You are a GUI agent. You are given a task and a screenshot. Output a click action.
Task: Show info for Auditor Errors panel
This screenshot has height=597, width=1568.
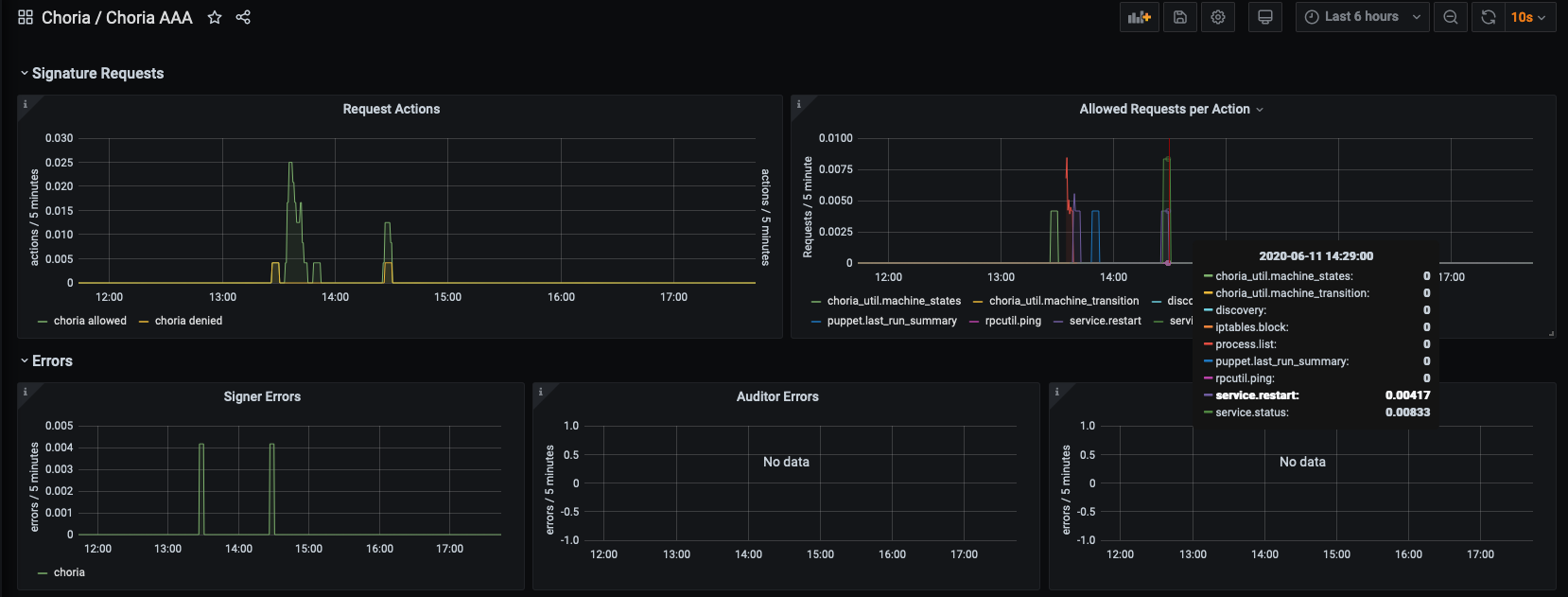pyautogui.click(x=541, y=392)
